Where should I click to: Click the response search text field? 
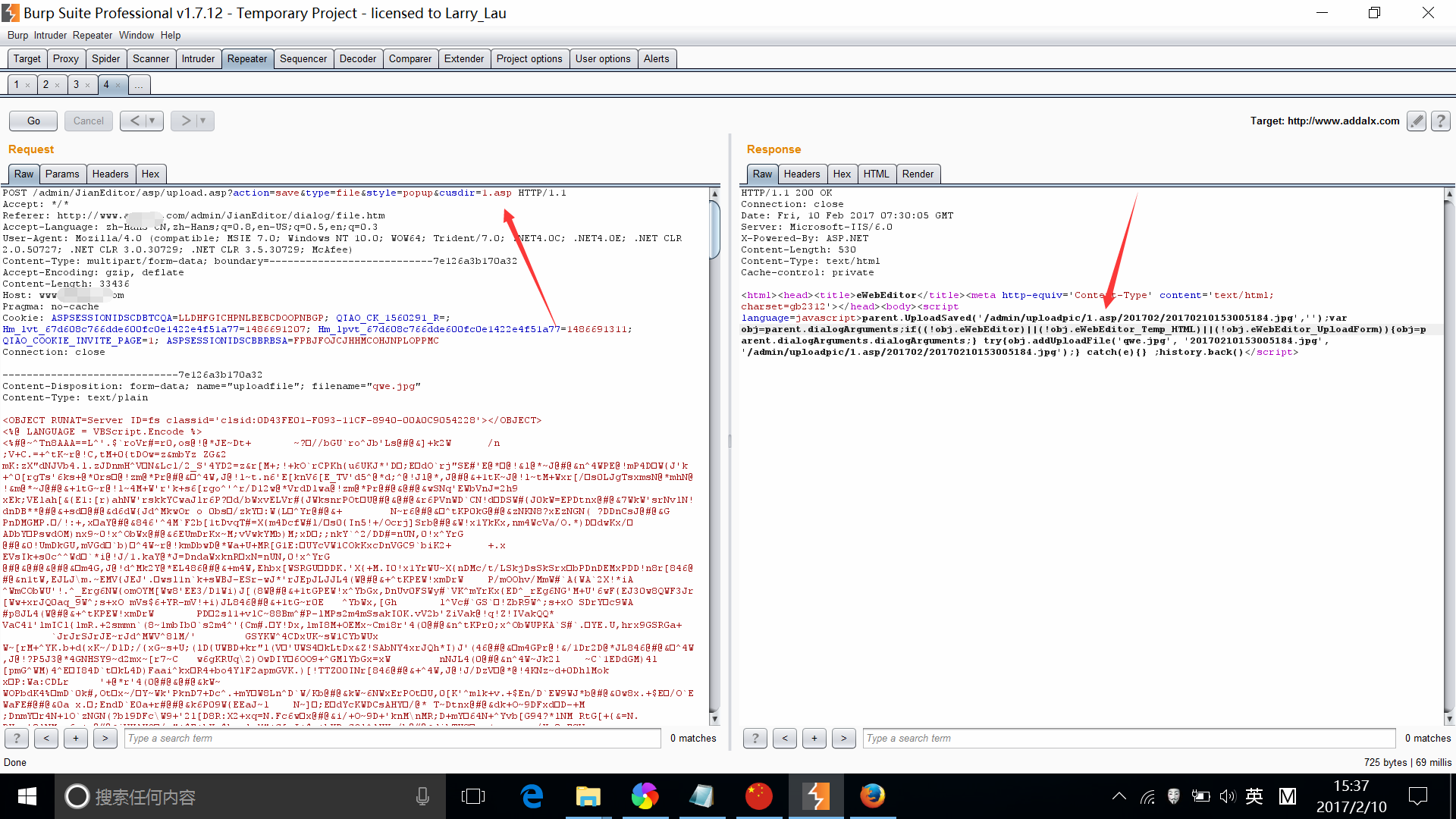[x=1128, y=738]
